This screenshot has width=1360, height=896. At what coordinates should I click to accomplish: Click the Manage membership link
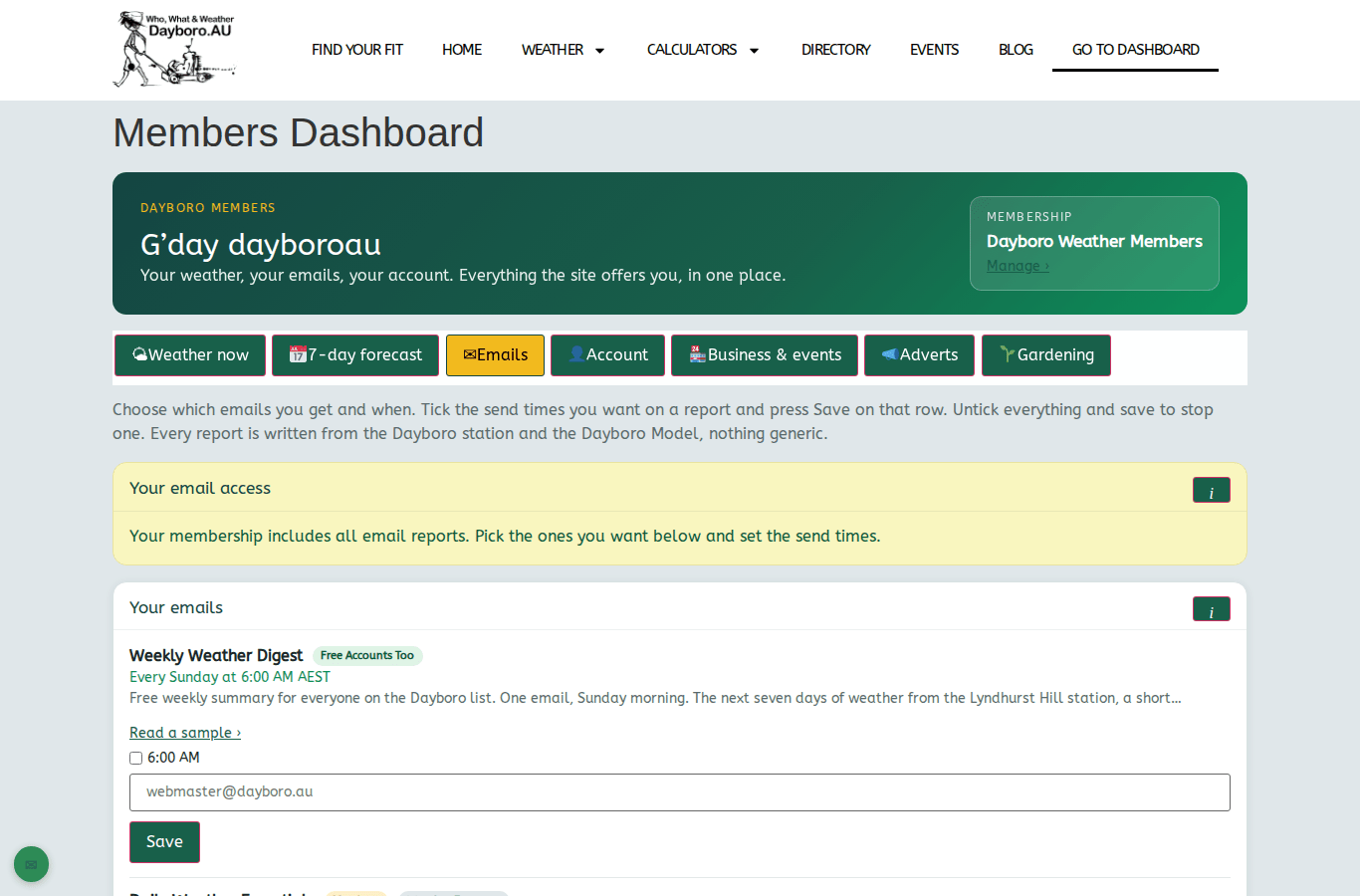pyautogui.click(x=1018, y=266)
